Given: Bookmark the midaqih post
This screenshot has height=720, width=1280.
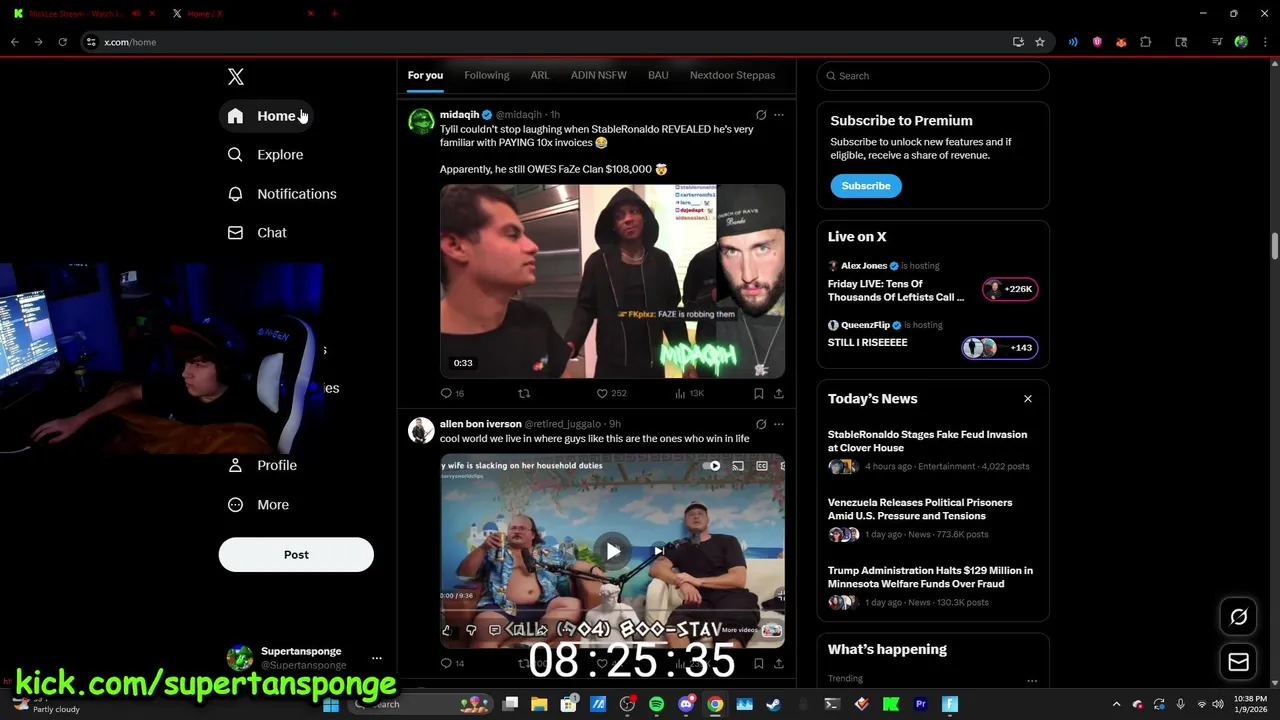Looking at the screenshot, I should [759, 394].
